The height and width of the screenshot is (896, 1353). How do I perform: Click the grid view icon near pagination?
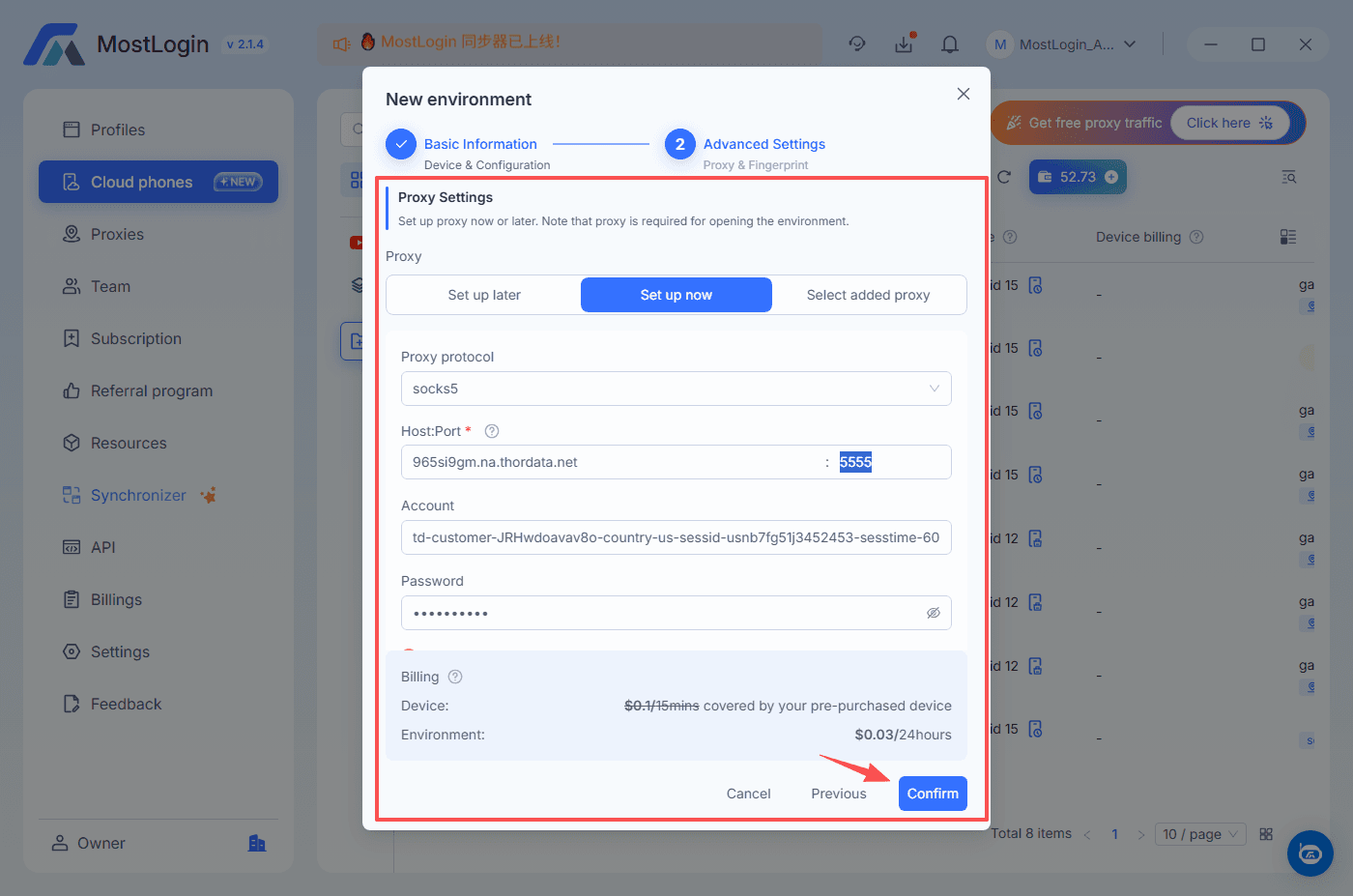pyautogui.click(x=1267, y=834)
